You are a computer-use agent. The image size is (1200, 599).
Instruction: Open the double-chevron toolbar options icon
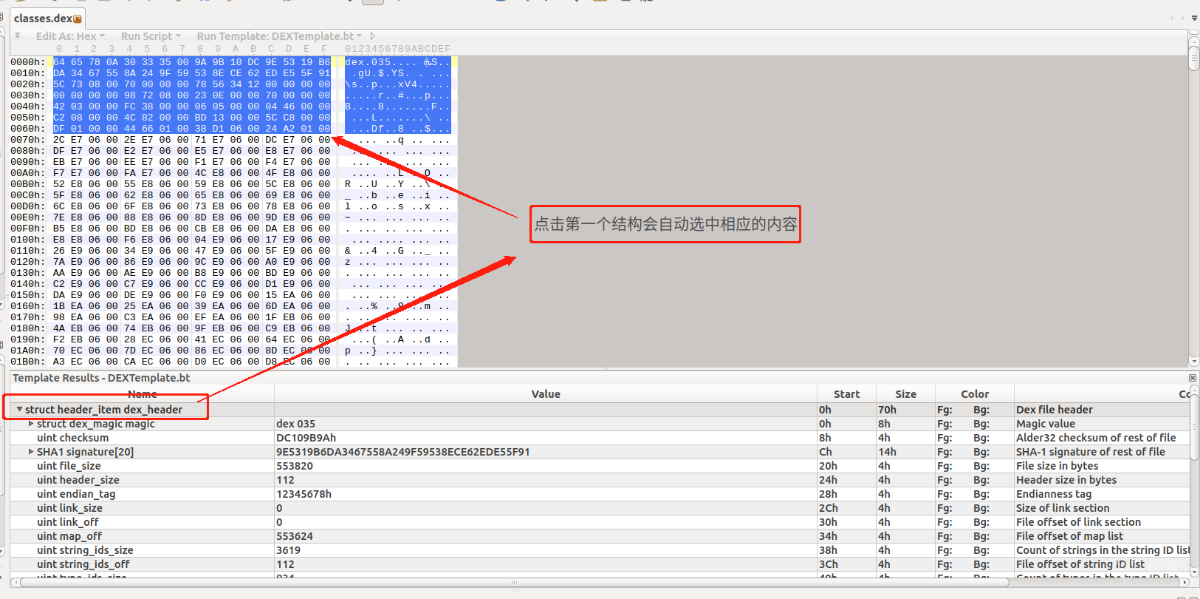17,36
